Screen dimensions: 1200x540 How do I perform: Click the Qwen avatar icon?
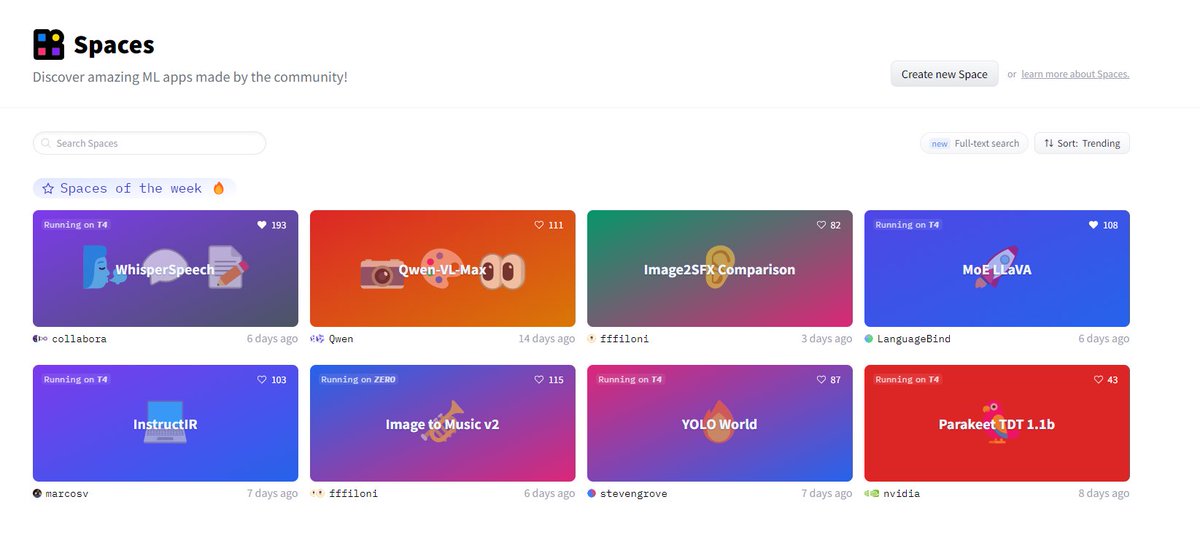tap(317, 339)
